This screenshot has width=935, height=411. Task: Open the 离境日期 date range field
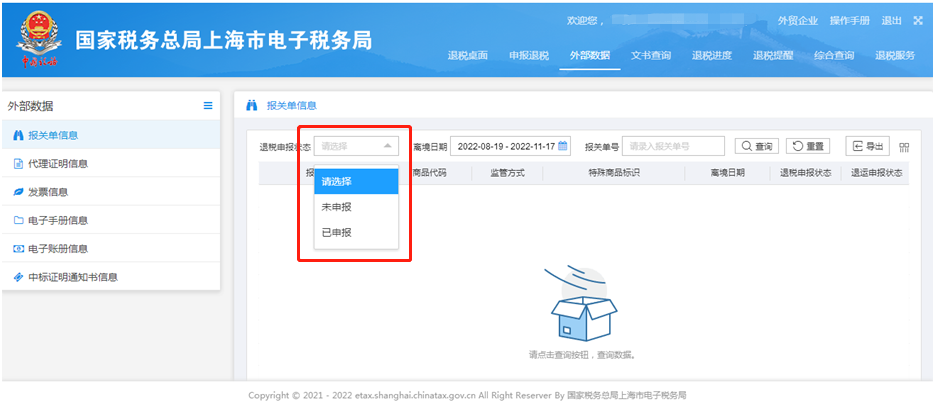[x=511, y=146]
